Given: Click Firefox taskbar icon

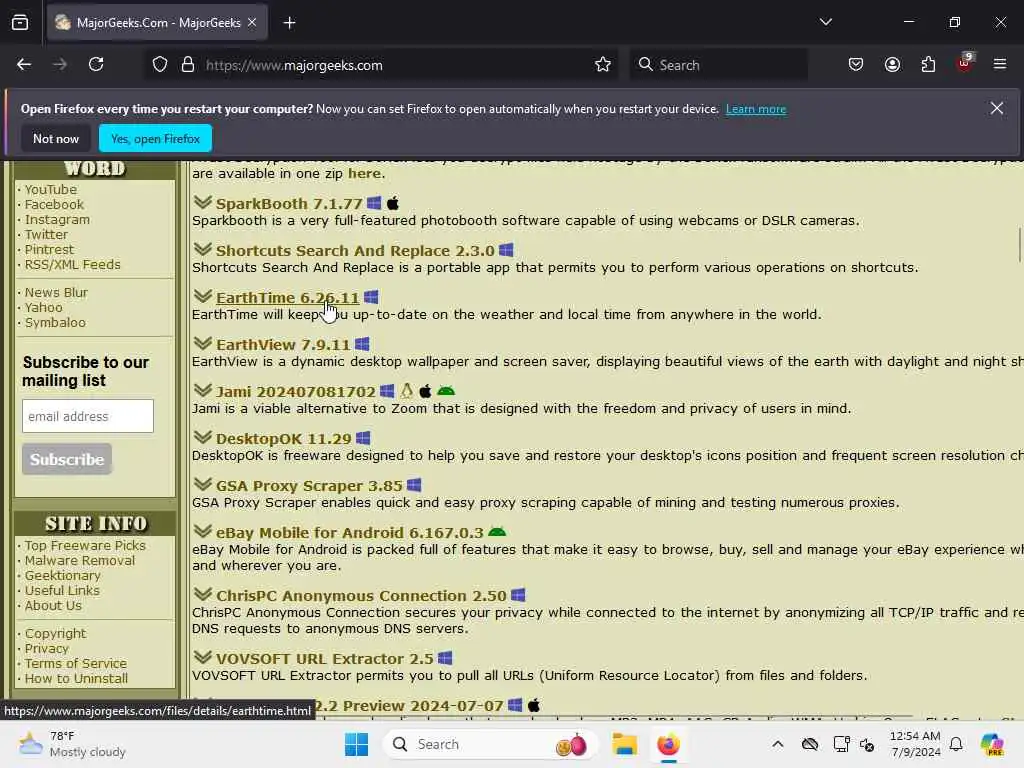Looking at the screenshot, I should [668, 744].
